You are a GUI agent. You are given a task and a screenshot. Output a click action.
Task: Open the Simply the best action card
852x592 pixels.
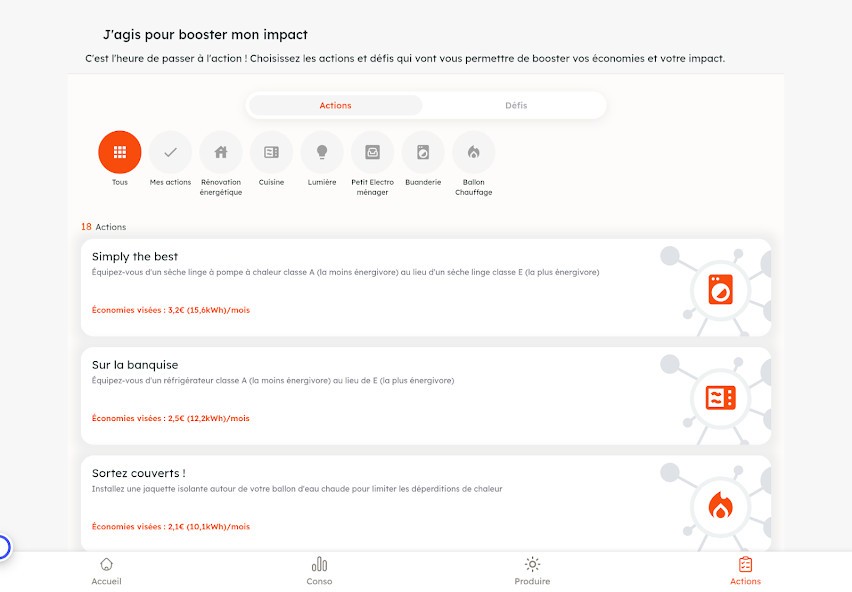click(x=426, y=287)
